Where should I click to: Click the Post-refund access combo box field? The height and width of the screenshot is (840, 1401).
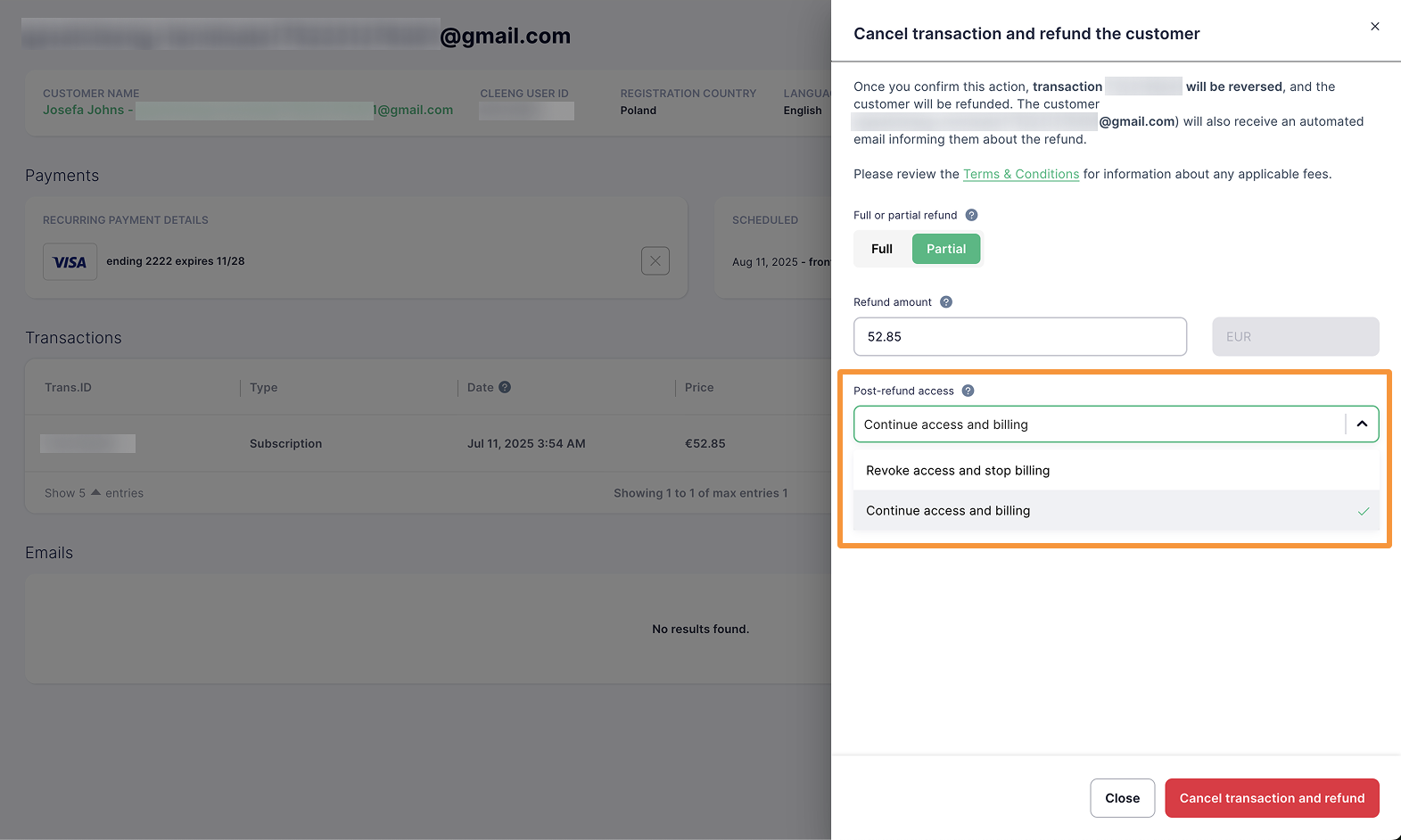coord(1116,424)
